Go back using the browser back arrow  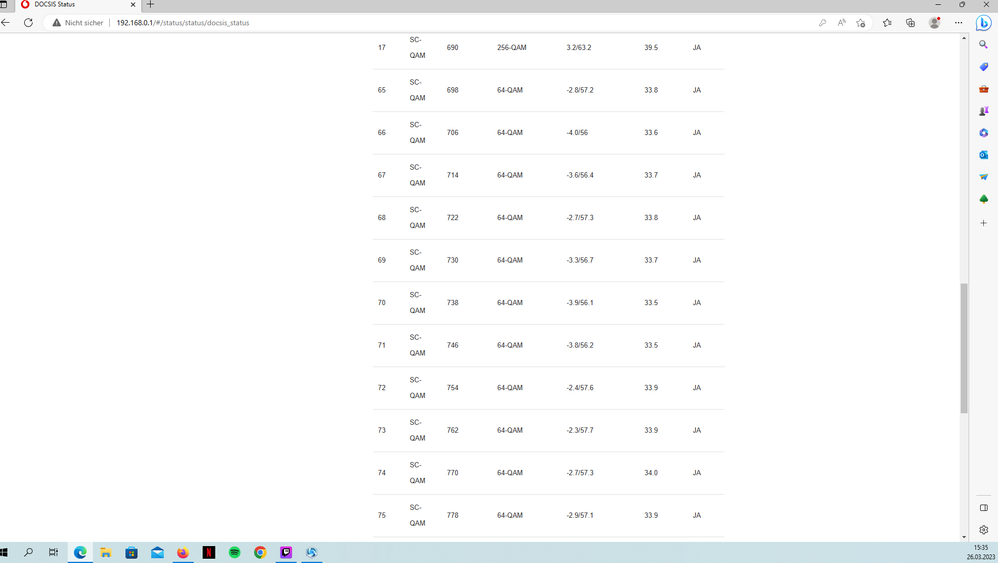click(x=6, y=22)
